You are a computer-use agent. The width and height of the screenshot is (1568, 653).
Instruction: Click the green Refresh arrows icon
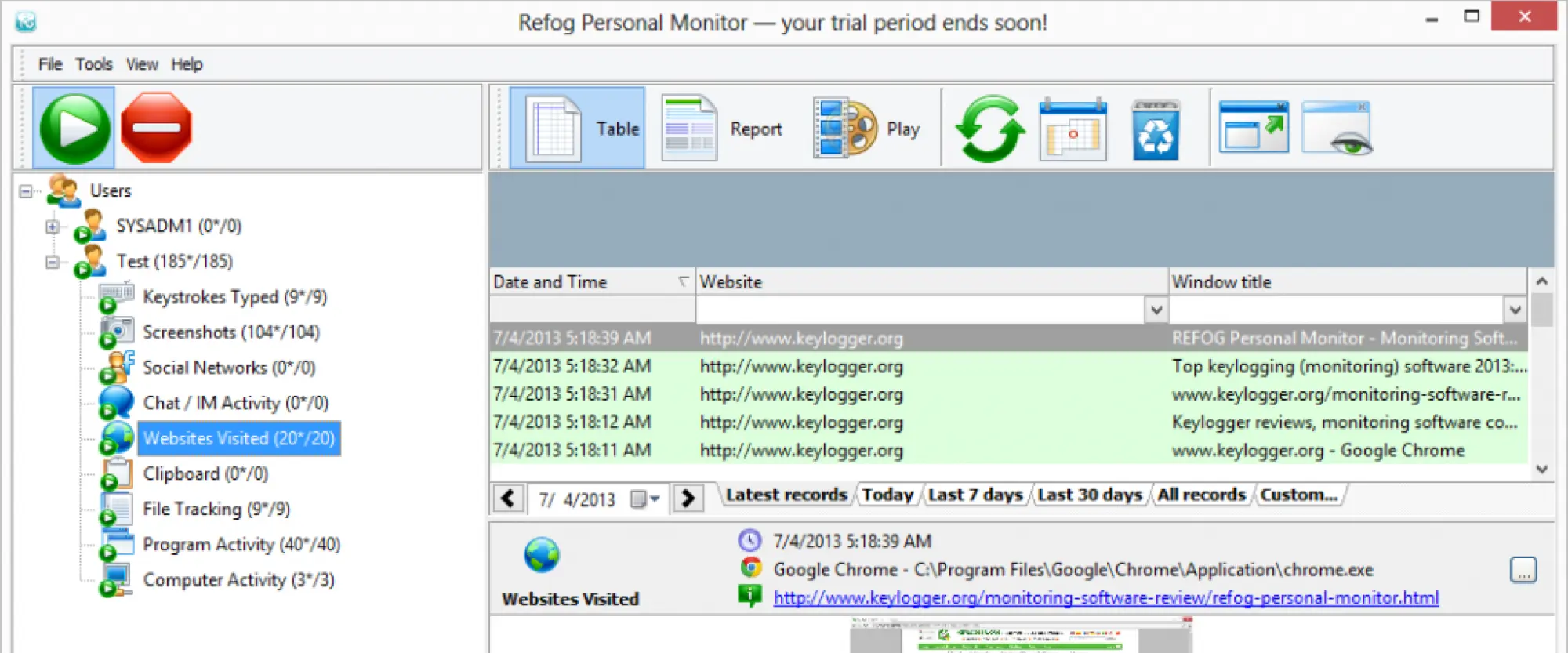pyautogui.click(x=989, y=129)
